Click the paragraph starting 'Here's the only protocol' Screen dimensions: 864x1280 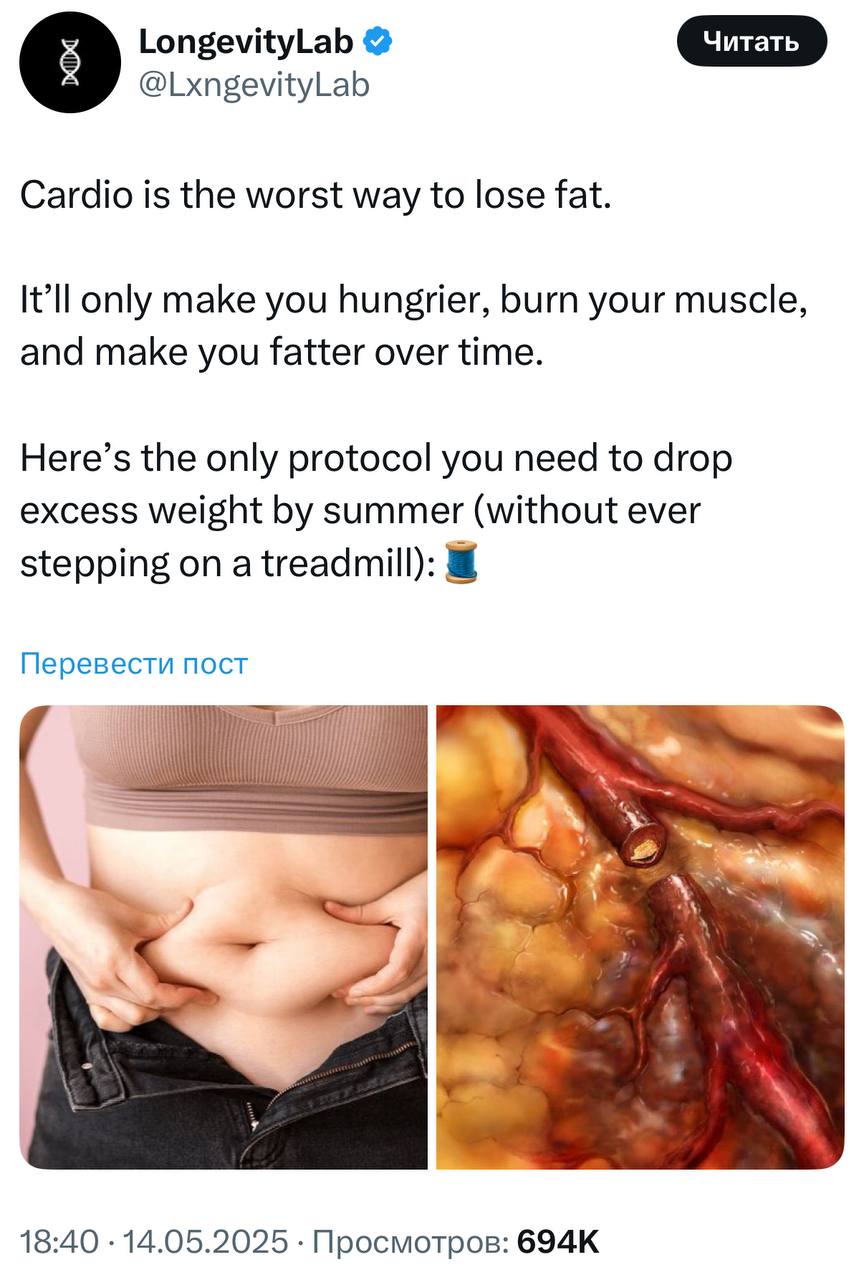tap(376, 511)
